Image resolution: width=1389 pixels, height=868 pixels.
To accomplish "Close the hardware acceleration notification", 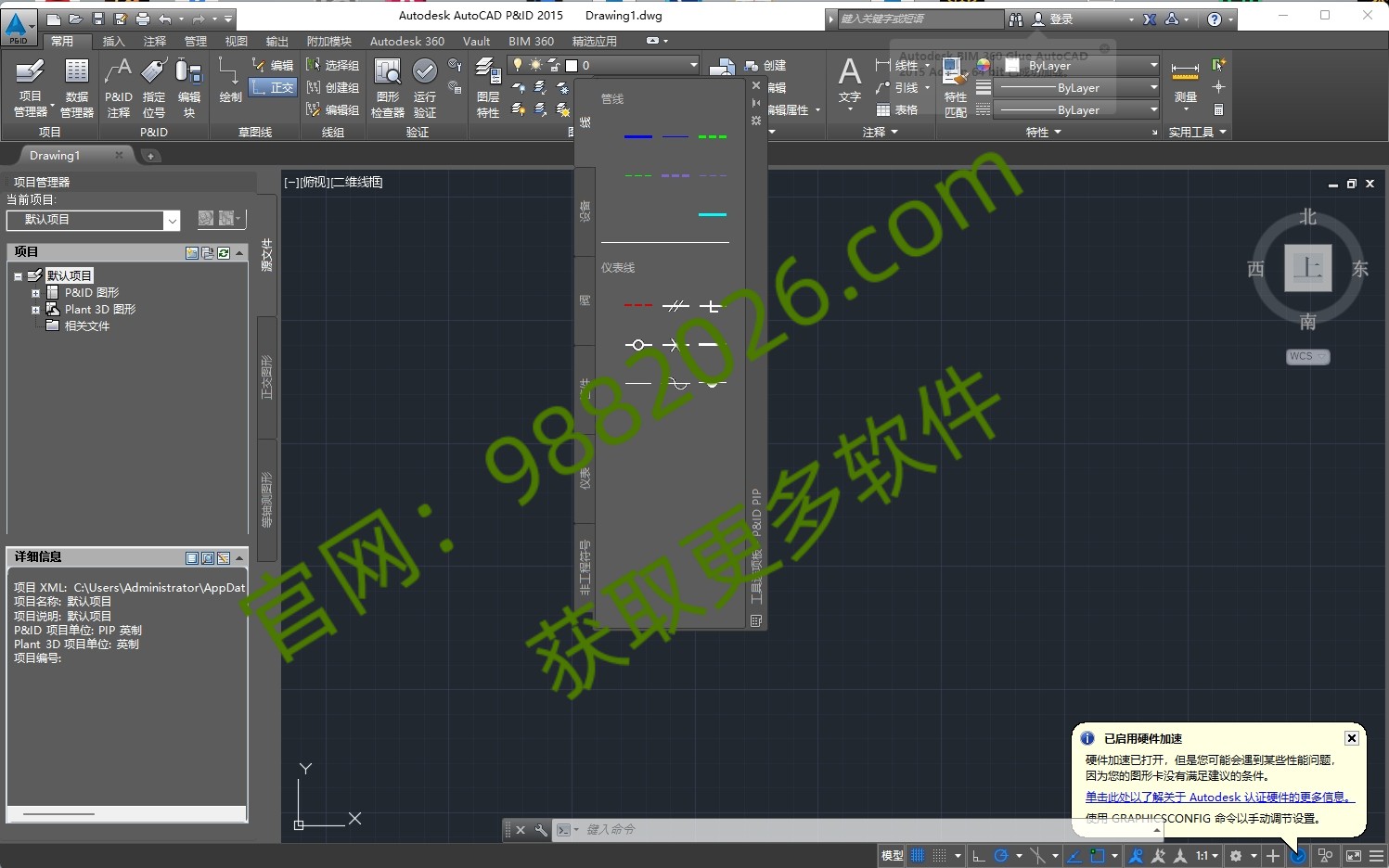I will click(1352, 738).
